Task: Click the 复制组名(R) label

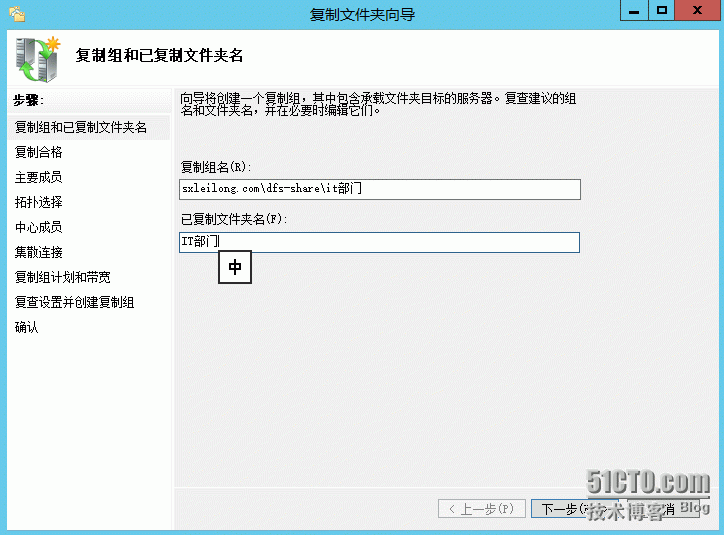Action: click(216, 167)
